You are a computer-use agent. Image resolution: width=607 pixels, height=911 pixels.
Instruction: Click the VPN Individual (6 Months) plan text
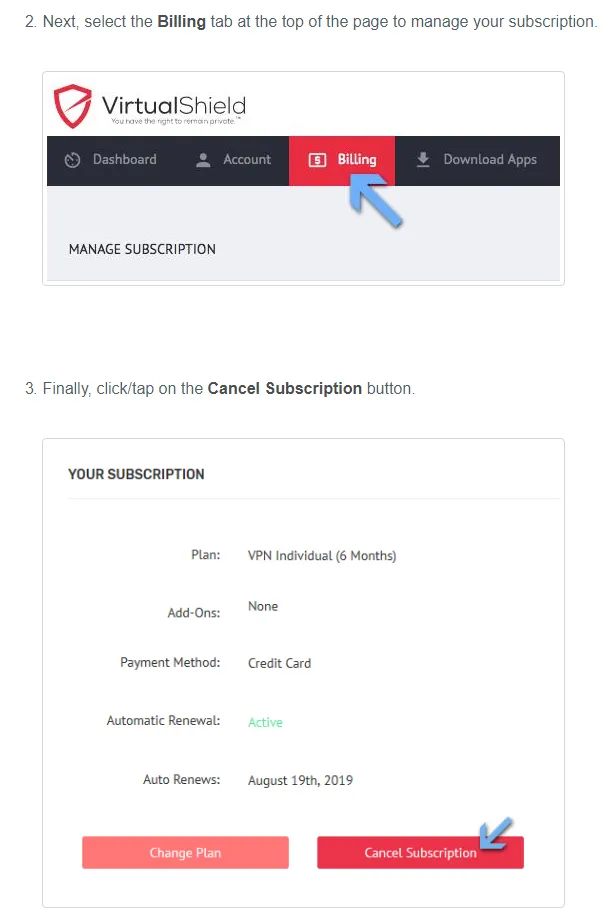click(x=322, y=555)
